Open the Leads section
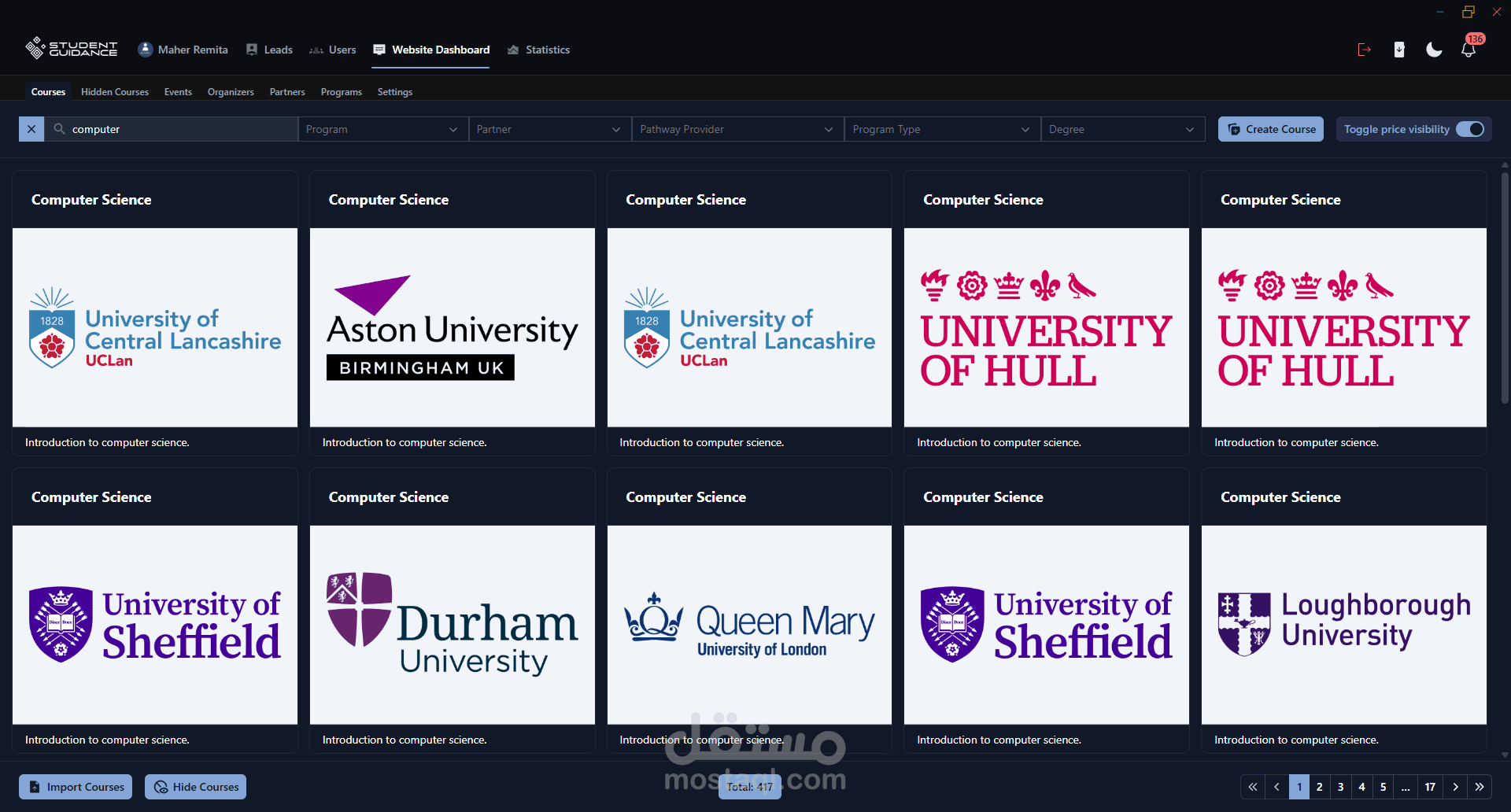The image size is (1511, 812). pos(269,50)
